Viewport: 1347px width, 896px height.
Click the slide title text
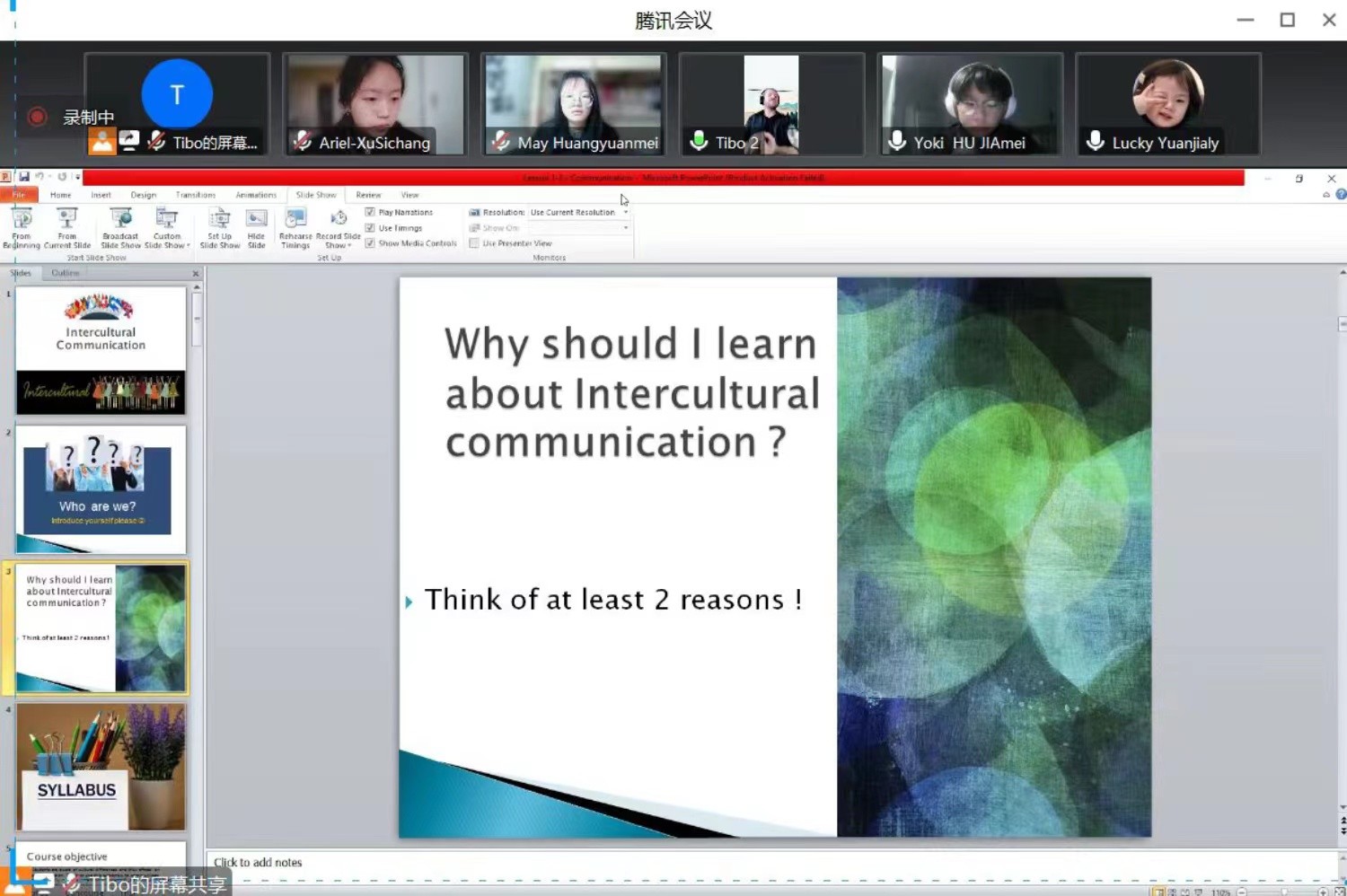632,393
